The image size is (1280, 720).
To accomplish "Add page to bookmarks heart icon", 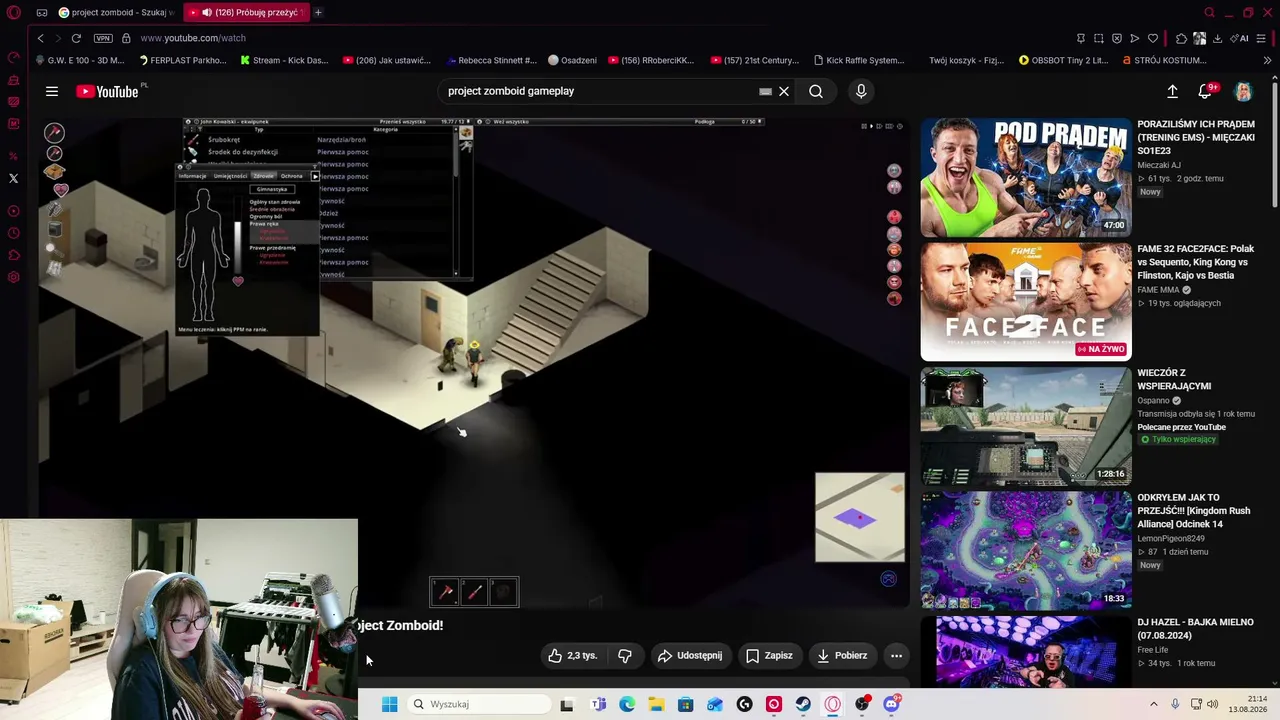I will pos(1153,38).
